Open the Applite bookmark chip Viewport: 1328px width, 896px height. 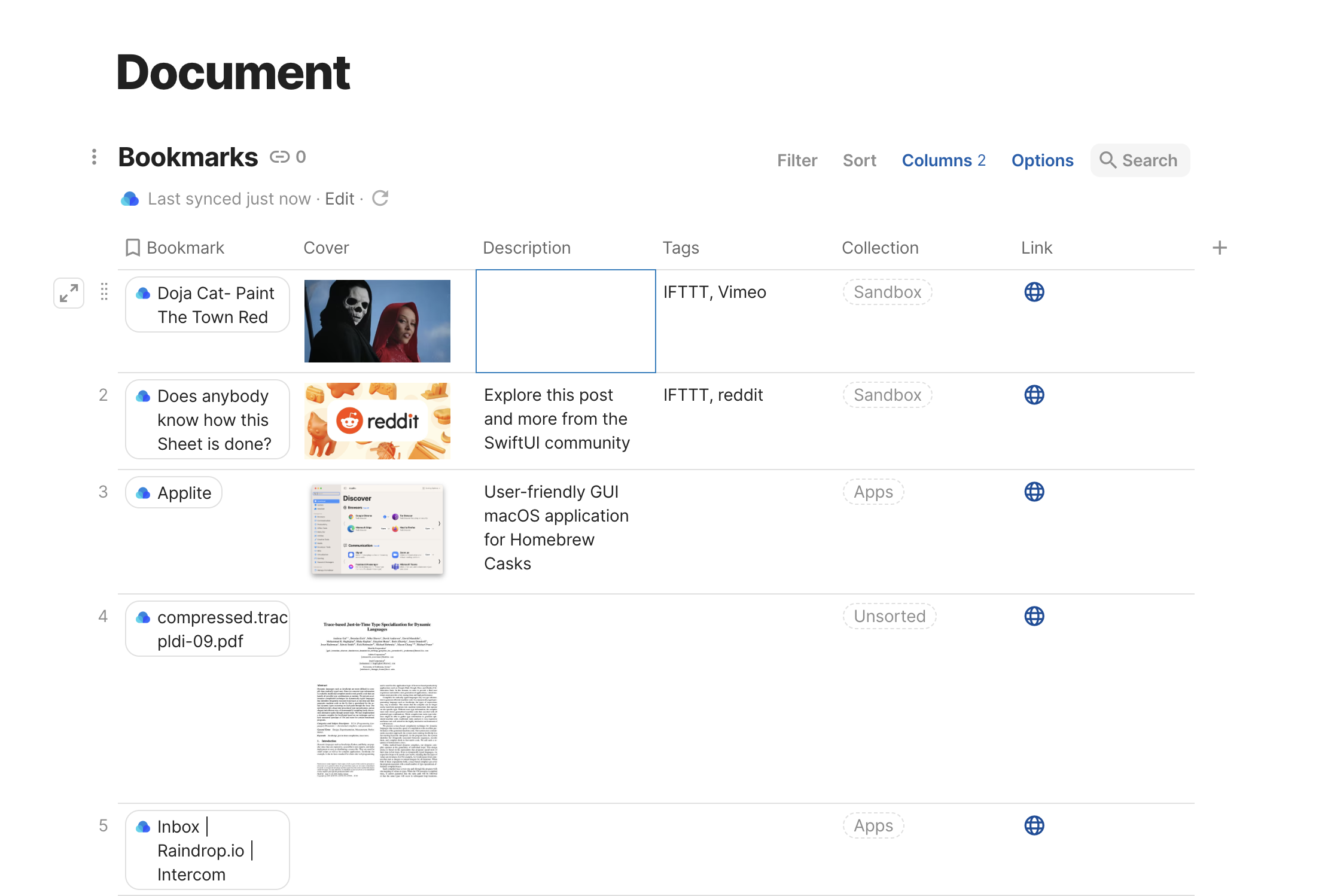(x=174, y=493)
